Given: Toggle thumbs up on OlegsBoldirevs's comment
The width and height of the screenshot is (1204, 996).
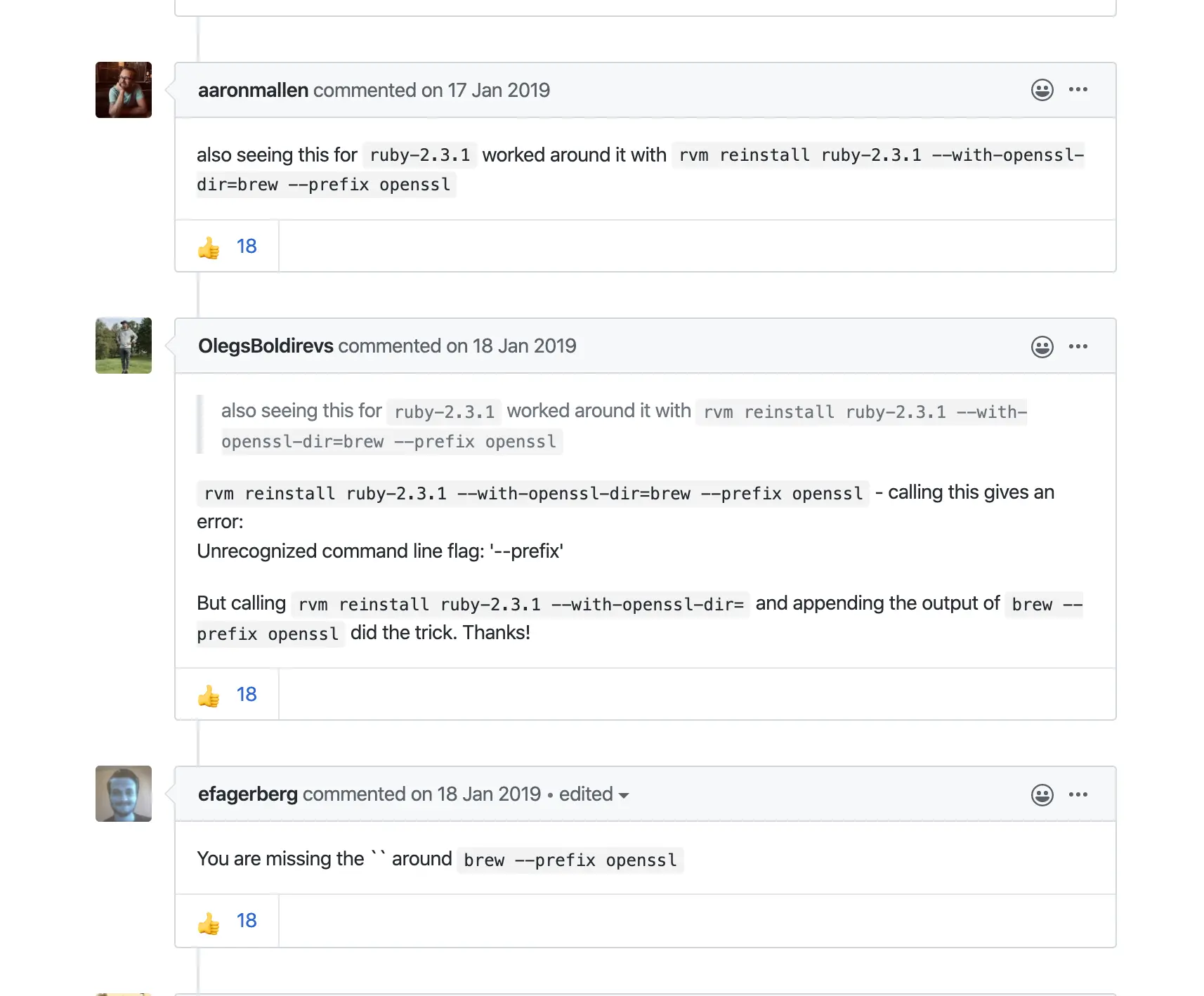Looking at the screenshot, I should pyautogui.click(x=227, y=695).
